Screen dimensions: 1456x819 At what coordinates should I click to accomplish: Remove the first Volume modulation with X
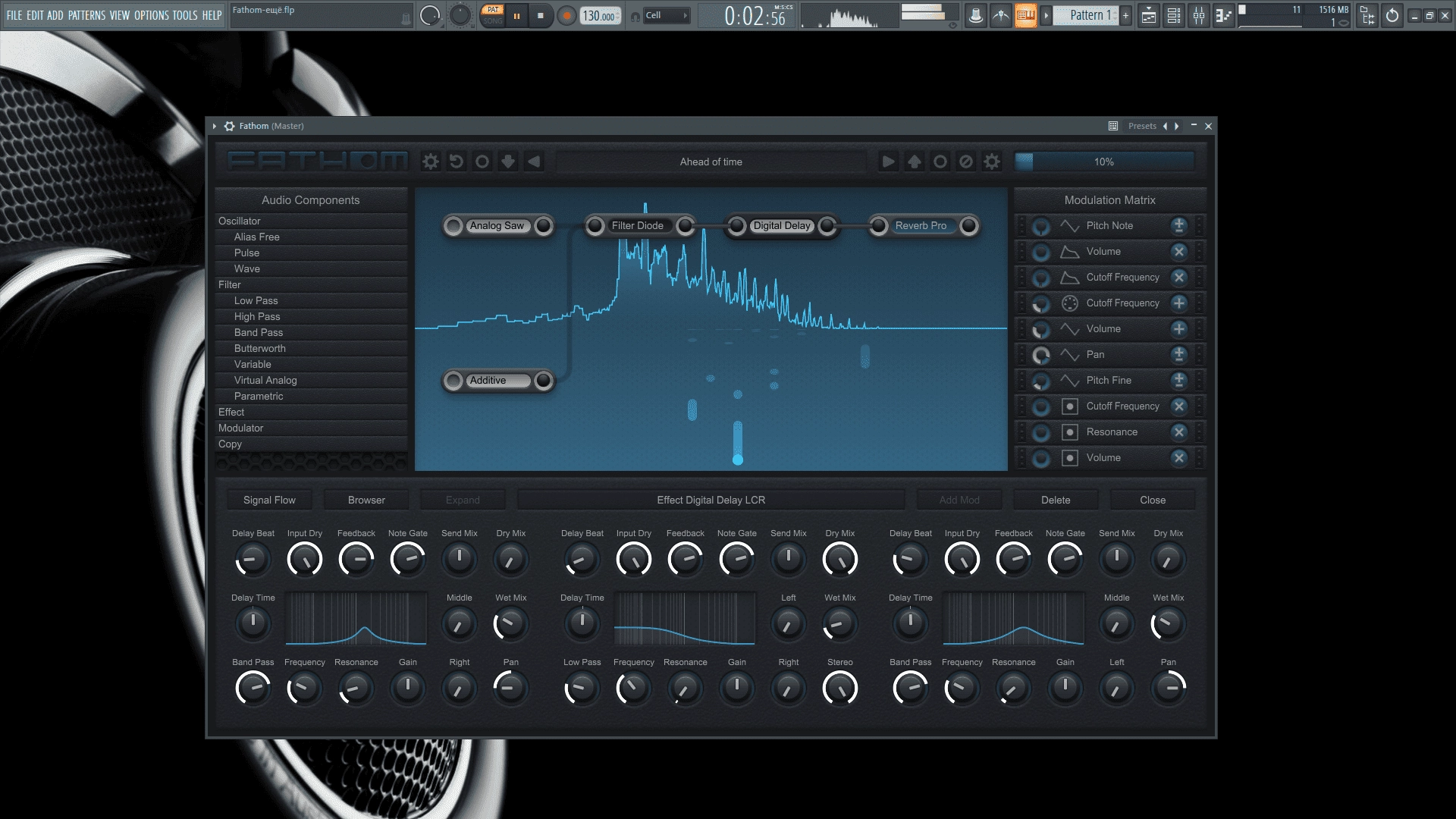[x=1178, y=251]
